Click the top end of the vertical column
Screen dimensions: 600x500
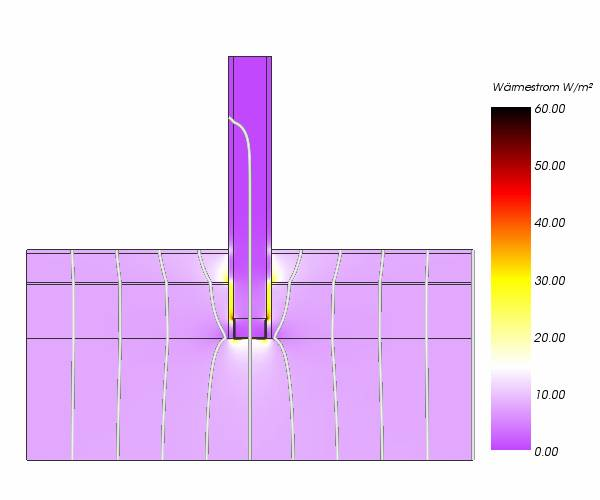pos(249,58)
